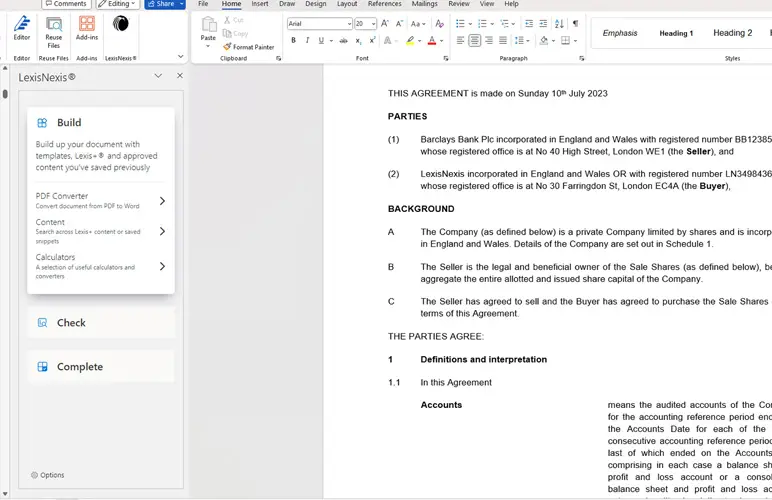Click the Reuse Files icon
This screenshot has height=500, width=772.
pyautogui.click(x=54, y=28)
